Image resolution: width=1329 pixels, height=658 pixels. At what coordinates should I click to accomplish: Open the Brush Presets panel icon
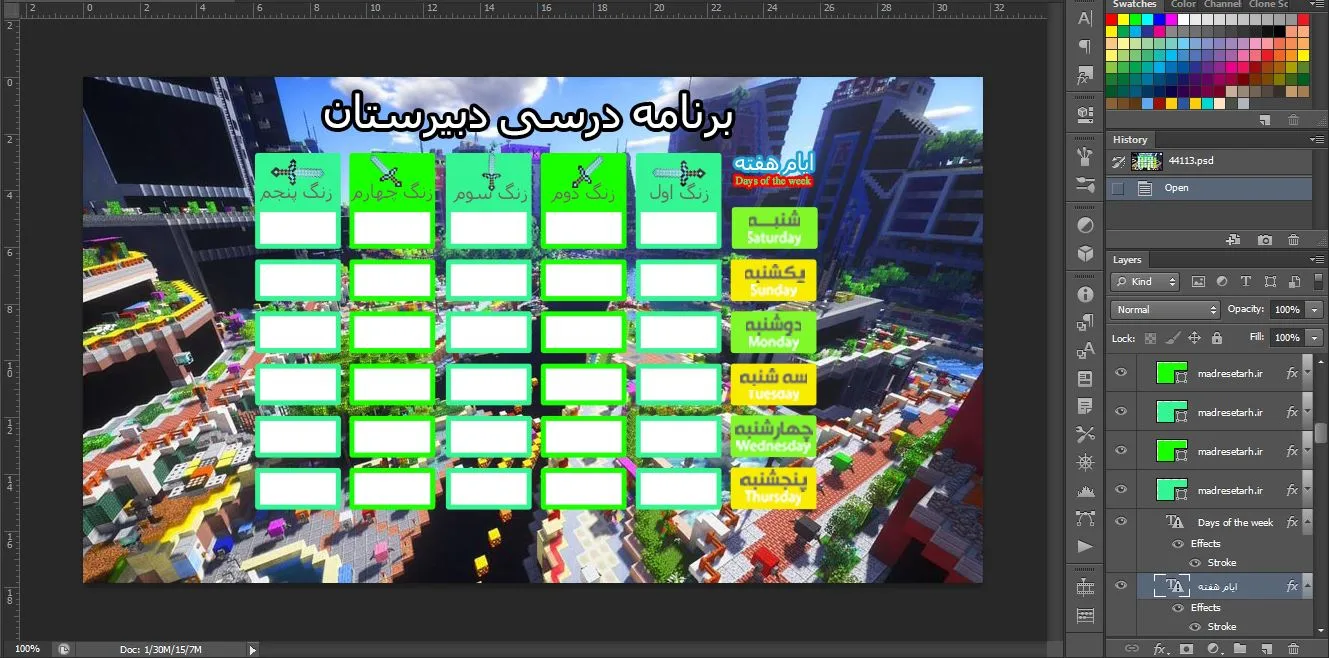pyautogui.click(x=1085, y=185)
